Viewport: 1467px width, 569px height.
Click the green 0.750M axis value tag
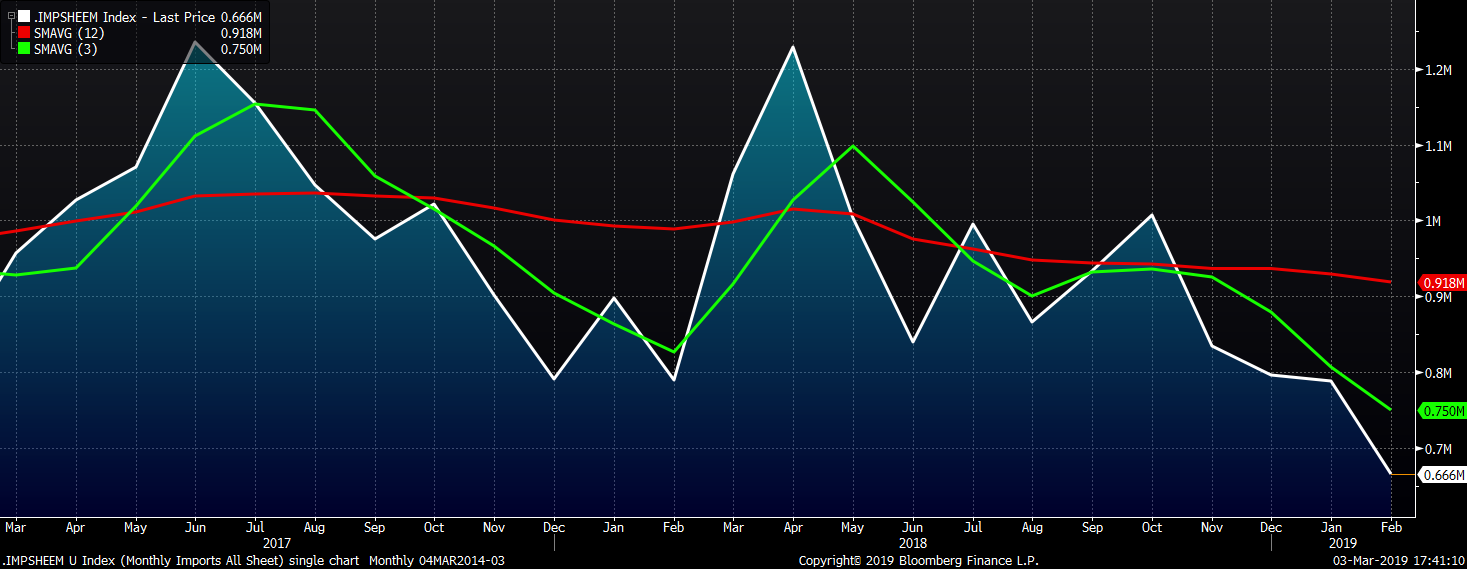pos(1441,411)
